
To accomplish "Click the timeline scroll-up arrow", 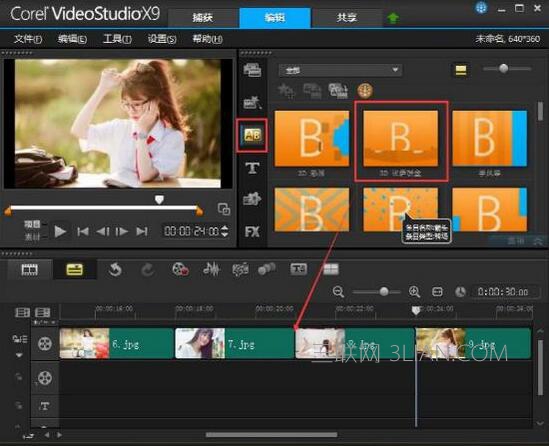I will coord(540,331).
